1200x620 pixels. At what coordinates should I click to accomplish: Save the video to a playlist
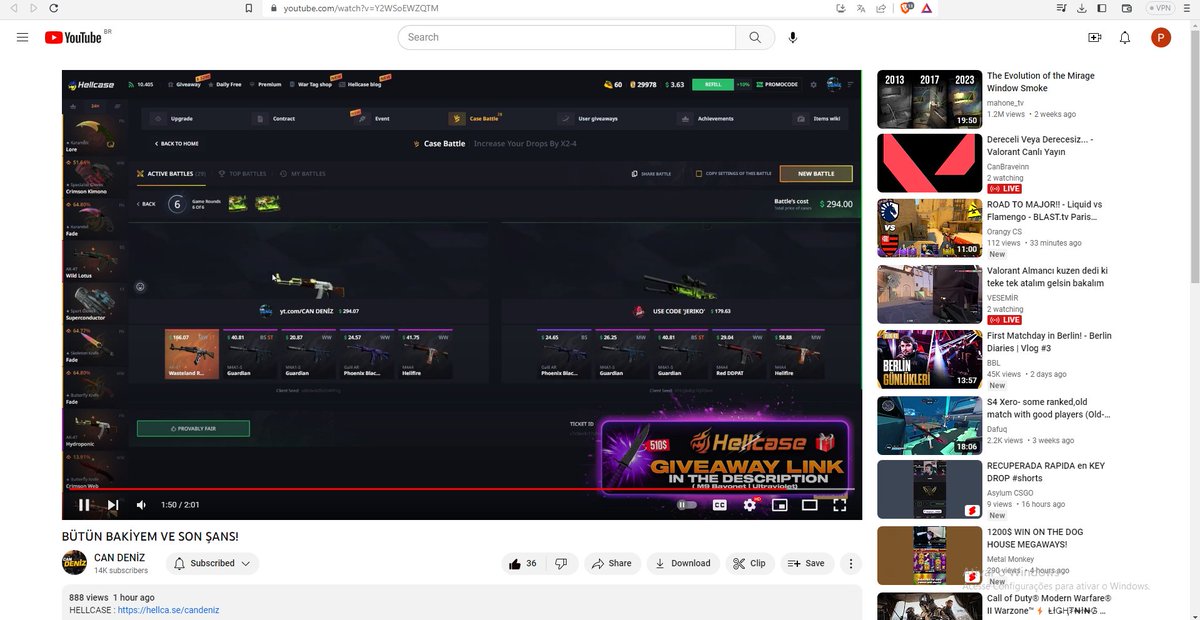pos(807,563)
